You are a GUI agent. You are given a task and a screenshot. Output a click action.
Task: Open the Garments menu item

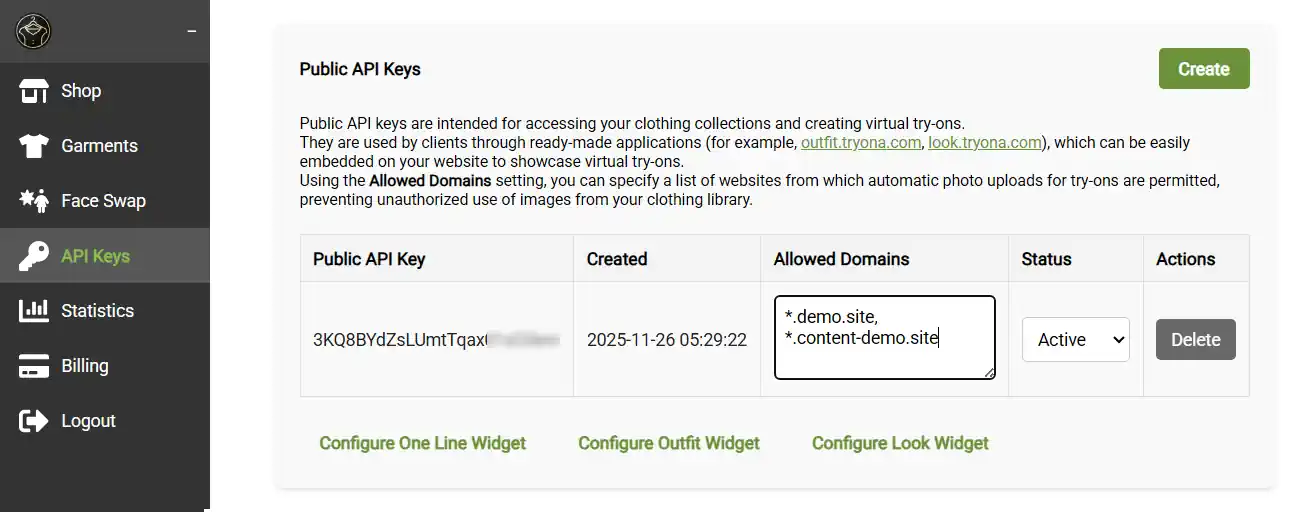(99, 146)
